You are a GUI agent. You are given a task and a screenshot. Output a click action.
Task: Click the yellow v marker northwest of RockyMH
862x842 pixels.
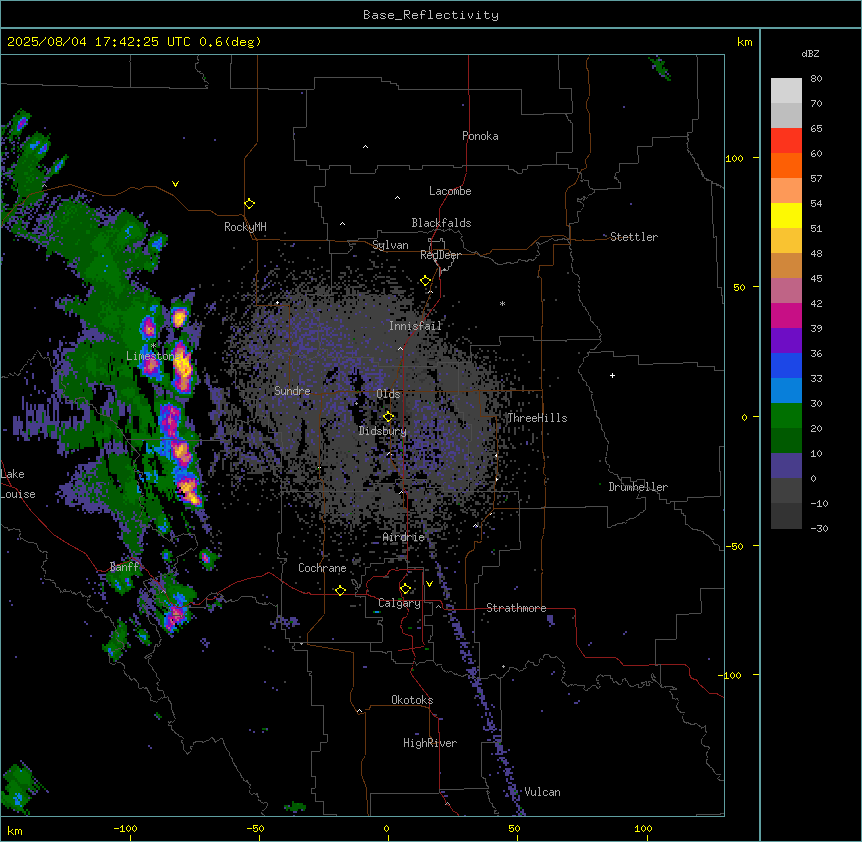(175, 184)
